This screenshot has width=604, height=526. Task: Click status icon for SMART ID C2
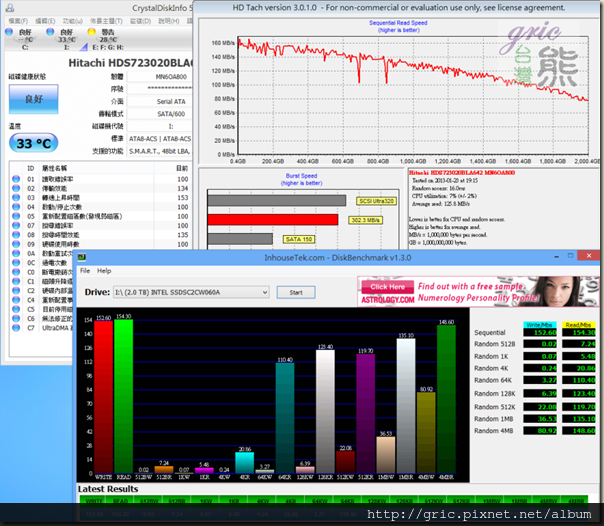coord(16,290)
